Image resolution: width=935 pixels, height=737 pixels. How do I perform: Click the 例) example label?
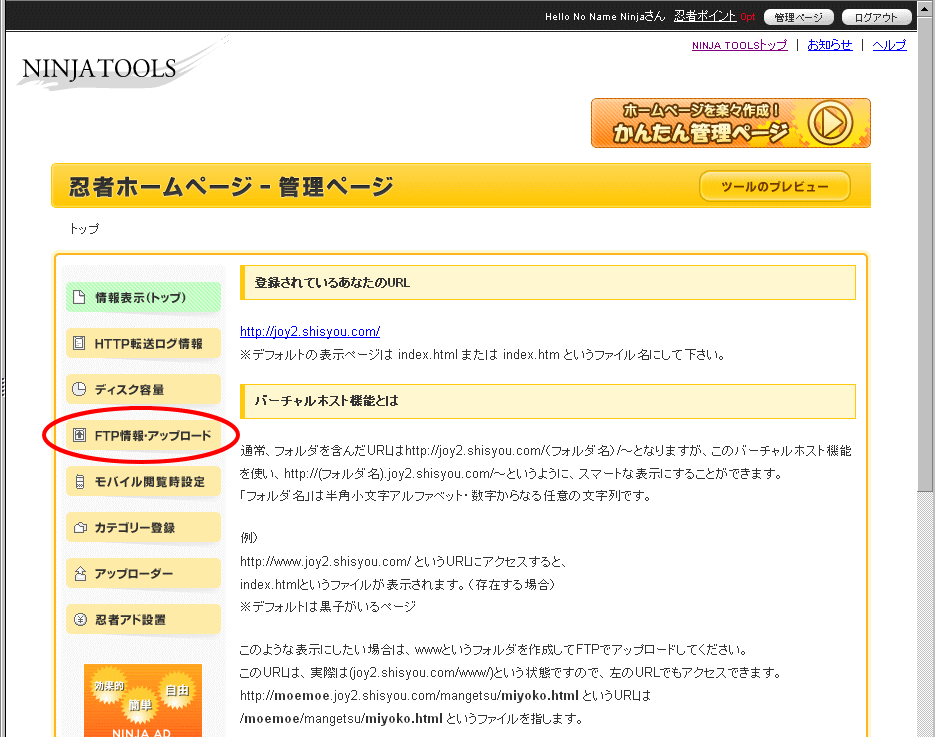pos(249,538)
